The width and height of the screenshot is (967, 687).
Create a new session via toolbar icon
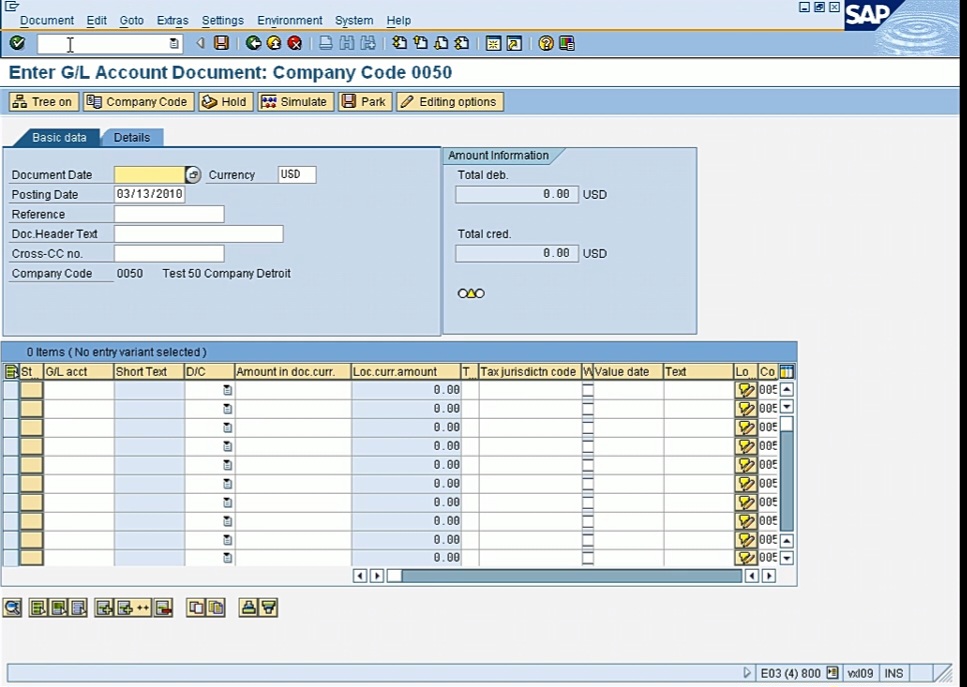(x=493, y=43)
